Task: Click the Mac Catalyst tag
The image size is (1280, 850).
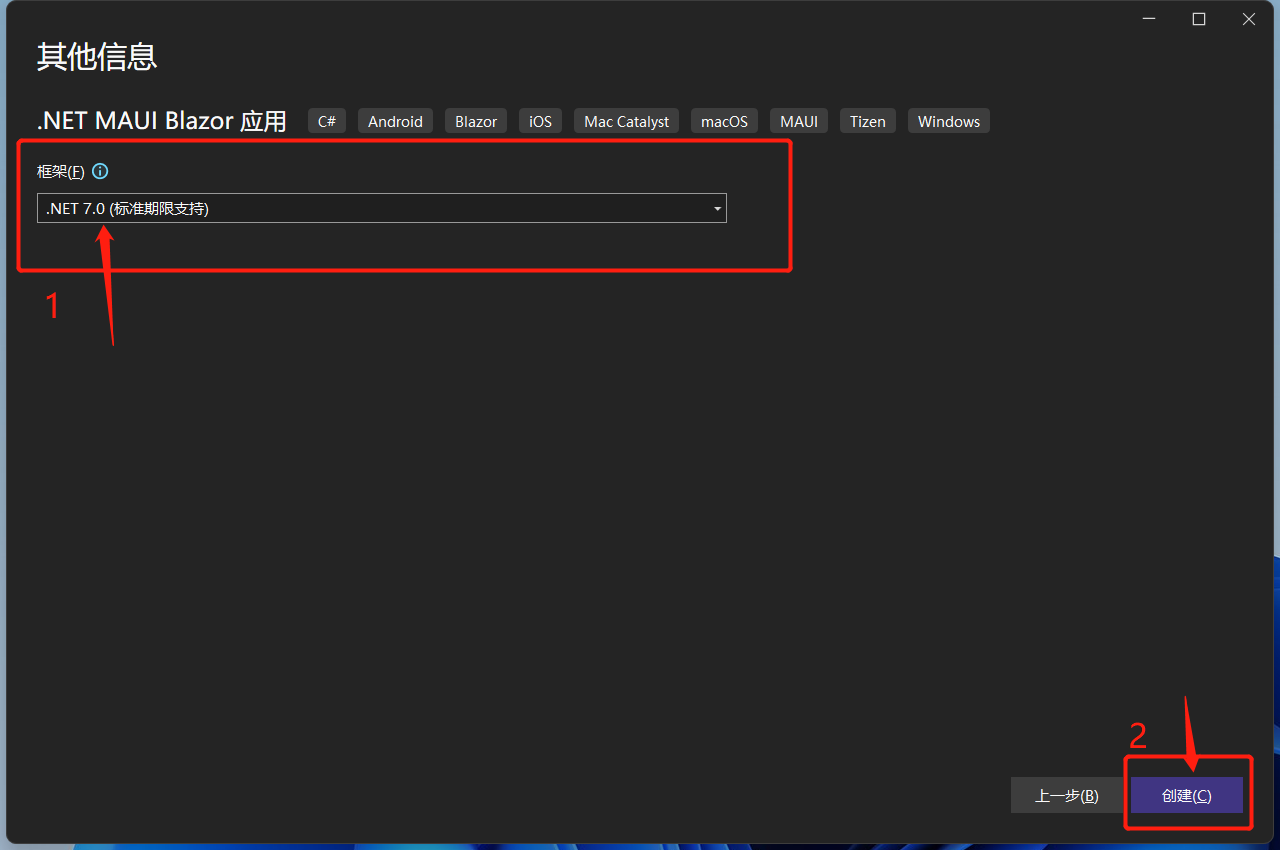Action: (627, 121)
